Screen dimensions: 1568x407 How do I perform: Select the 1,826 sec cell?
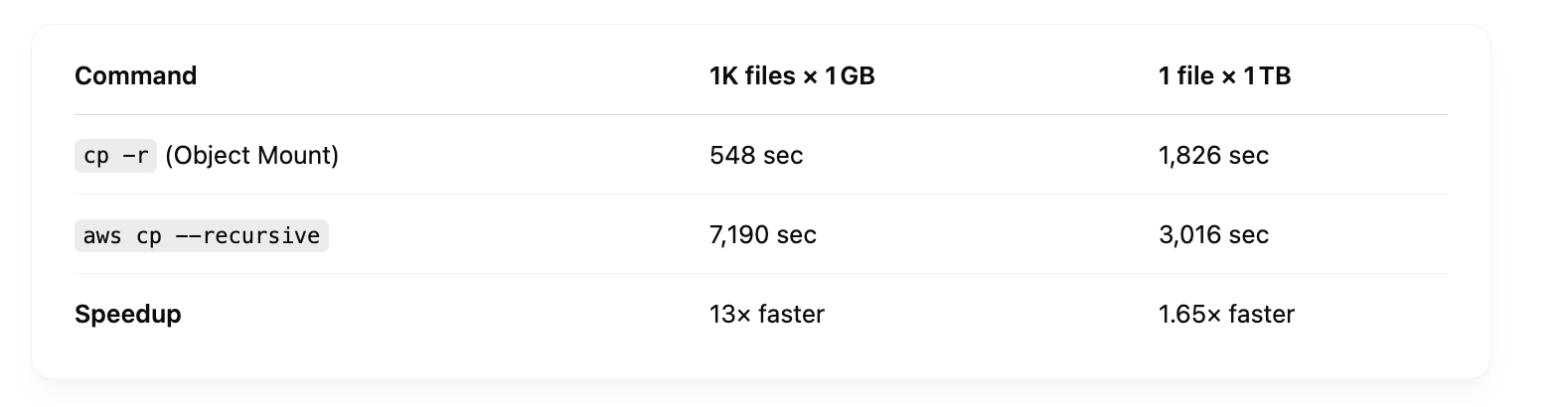[x=1213, y=156]
